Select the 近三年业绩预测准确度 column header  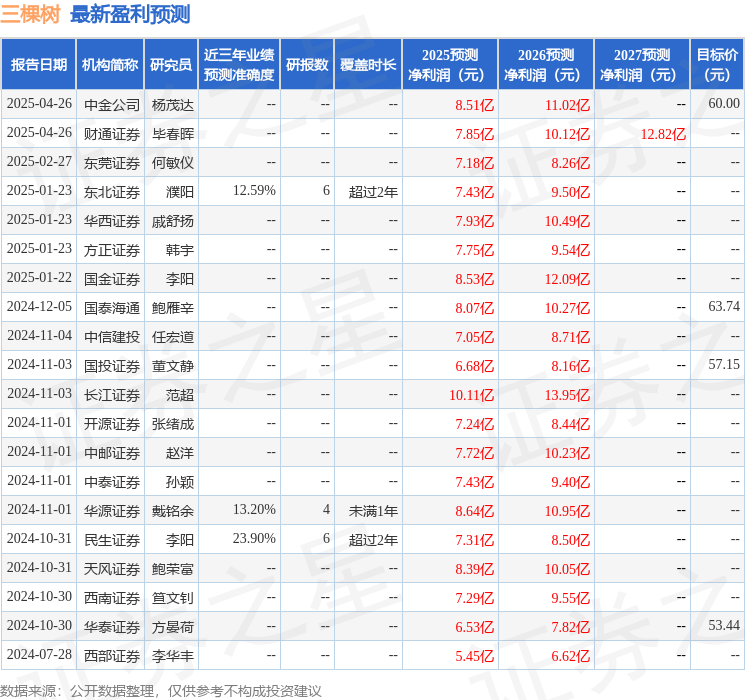point(239,65)
